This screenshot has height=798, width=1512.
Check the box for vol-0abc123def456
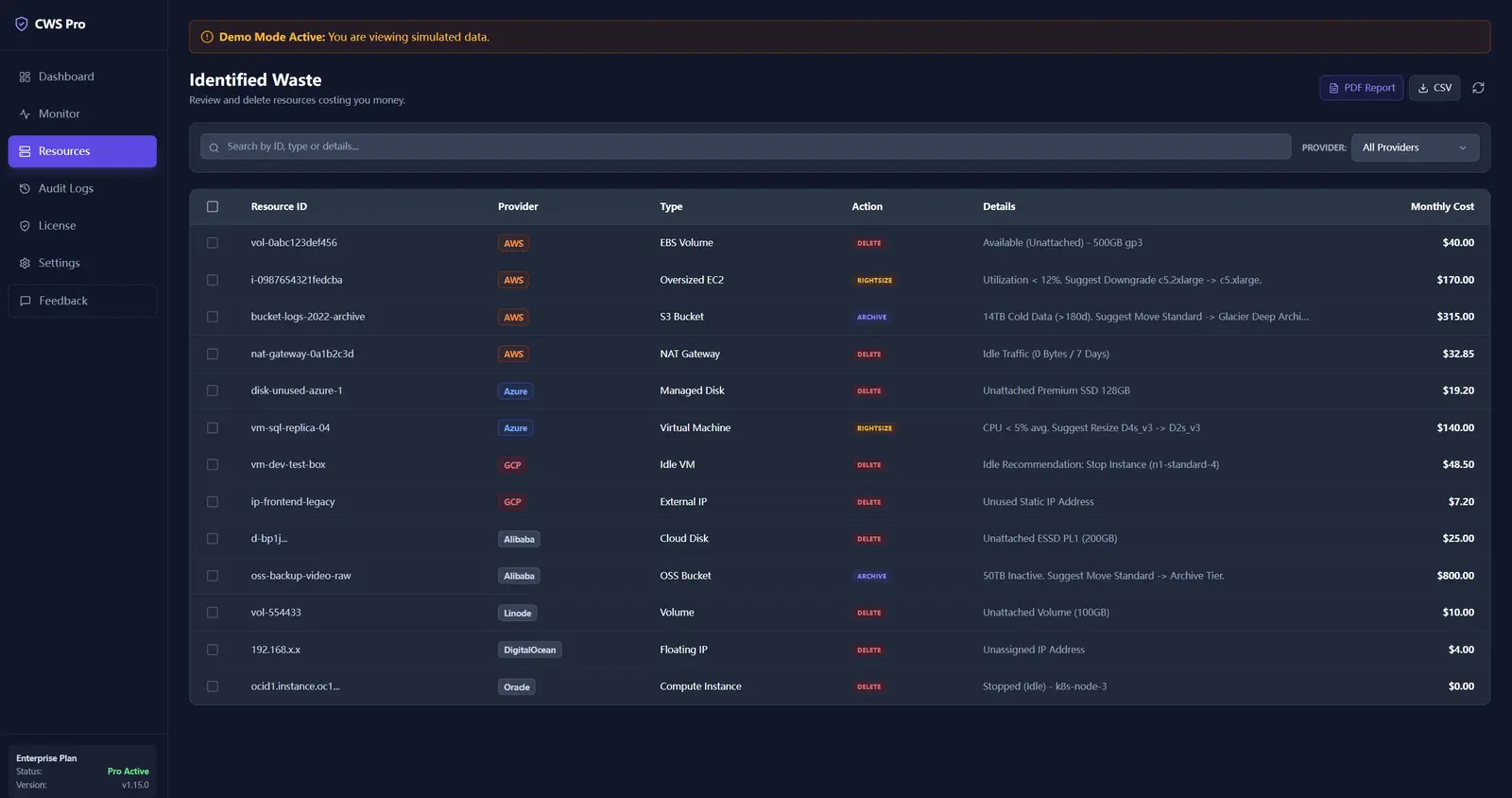(213, 243)
